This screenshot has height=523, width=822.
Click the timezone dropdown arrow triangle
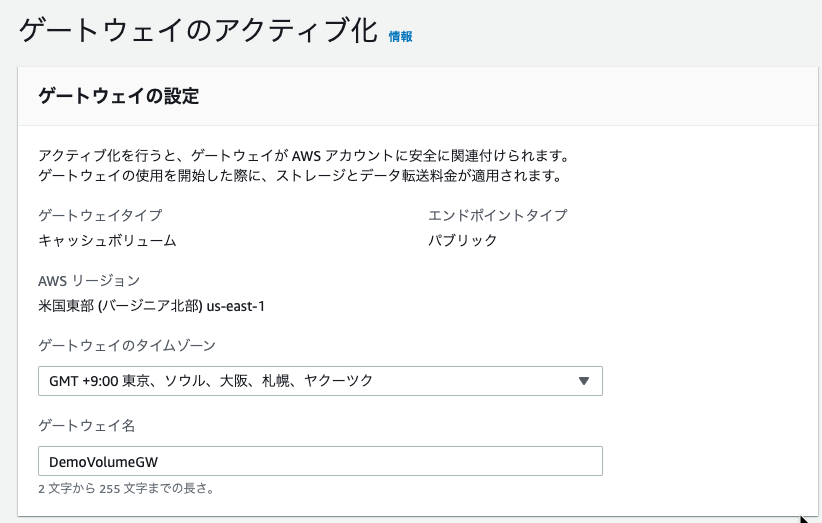tap(583, 381)
